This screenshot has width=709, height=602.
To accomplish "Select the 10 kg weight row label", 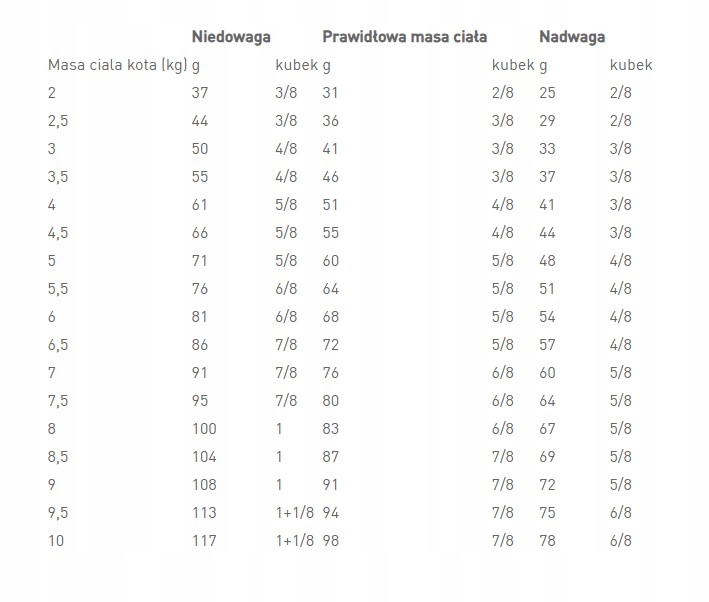I will pos(56,540).
